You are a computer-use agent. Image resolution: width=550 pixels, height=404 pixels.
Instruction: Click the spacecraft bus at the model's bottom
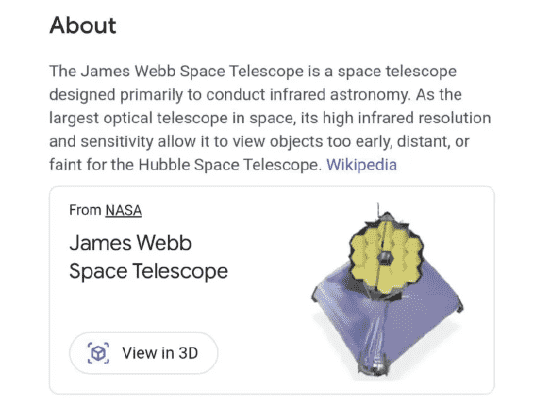point(374,368)
